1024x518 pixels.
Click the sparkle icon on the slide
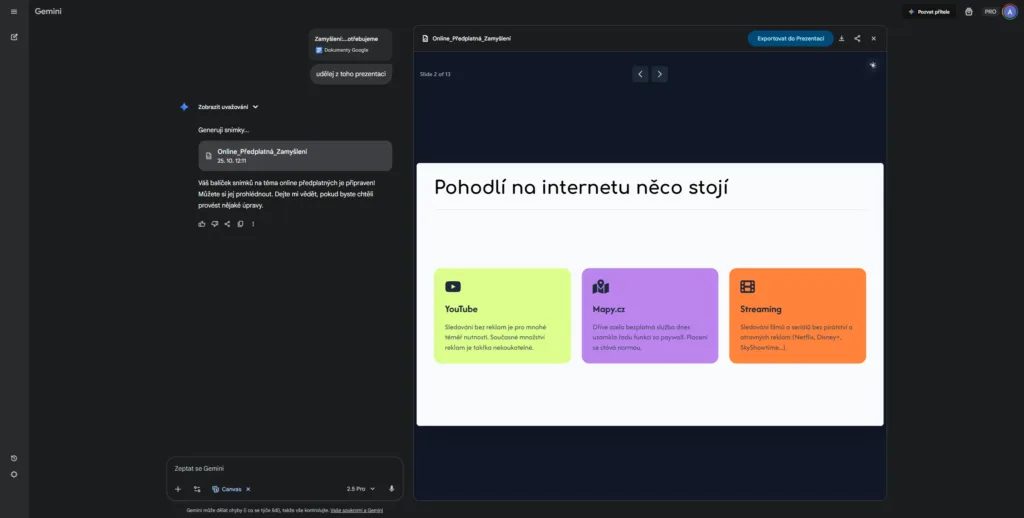click(x=873, y=66)
